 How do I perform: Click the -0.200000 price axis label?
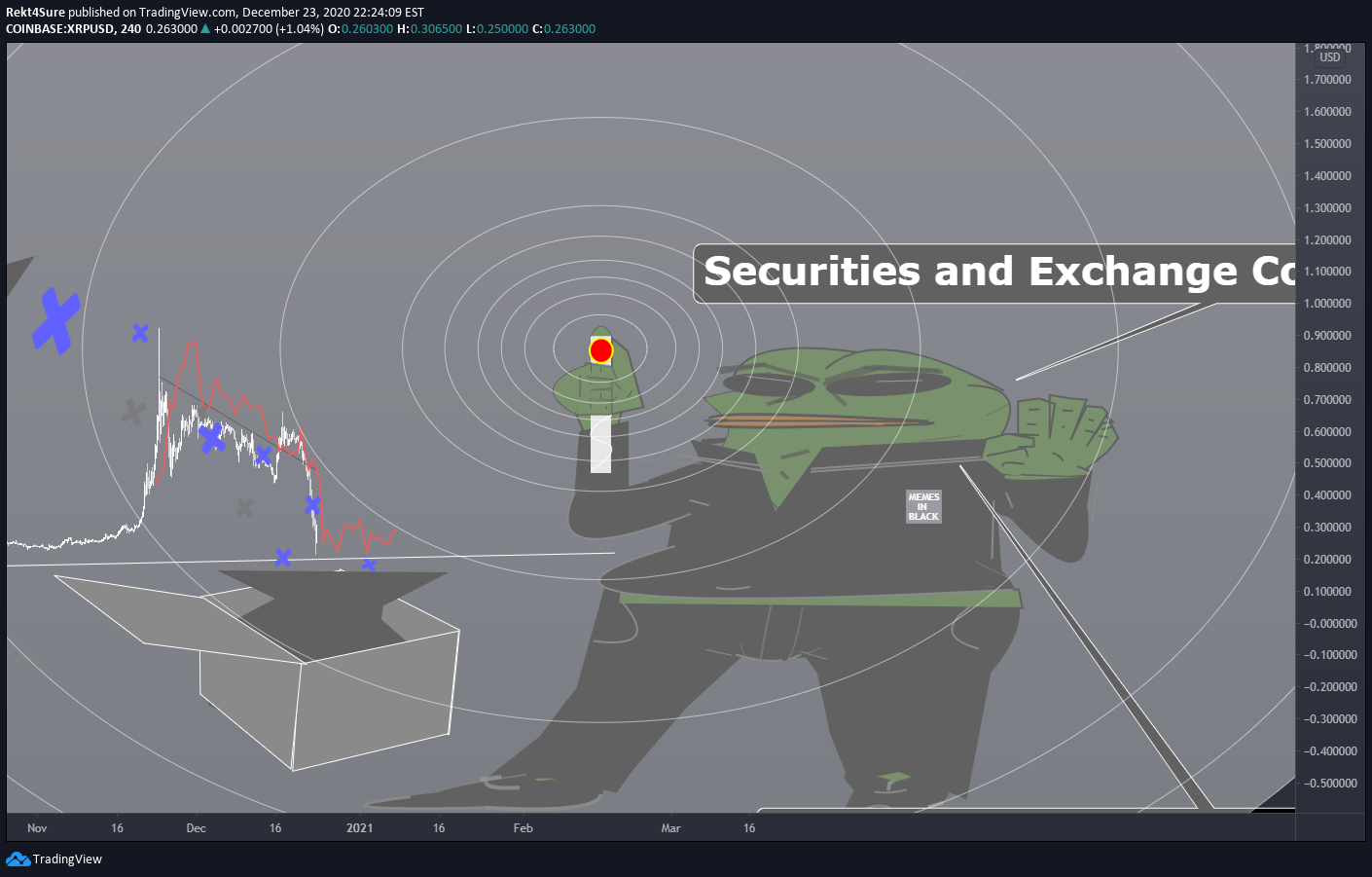[x=1330, y=687]
